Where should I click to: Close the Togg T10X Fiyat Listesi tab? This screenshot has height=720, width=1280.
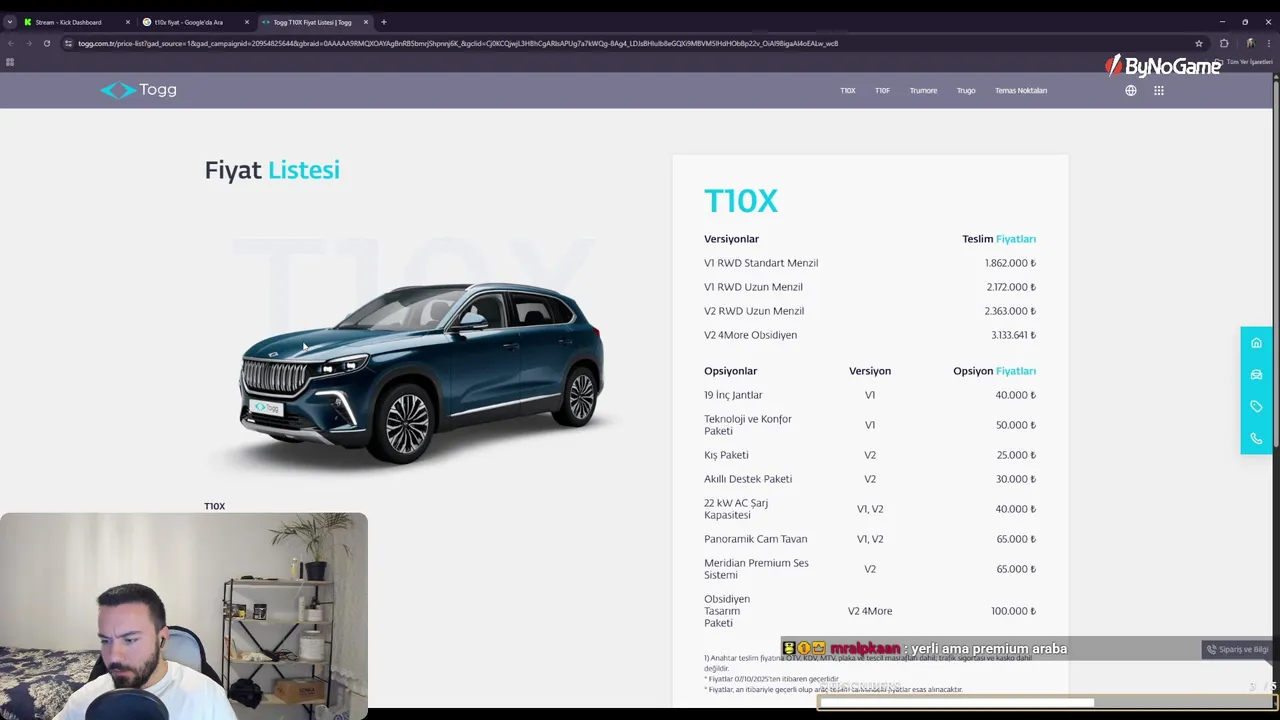click(365, 22)
